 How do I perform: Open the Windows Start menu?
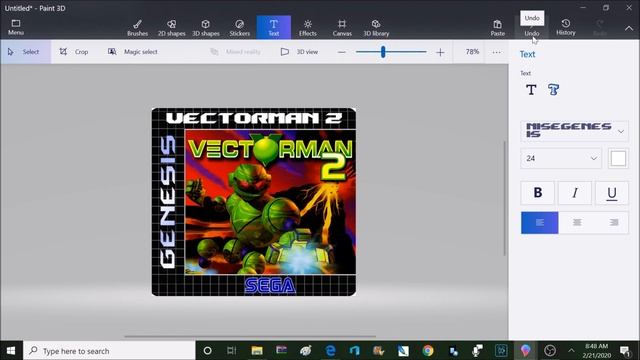click(x=11, y=351)
